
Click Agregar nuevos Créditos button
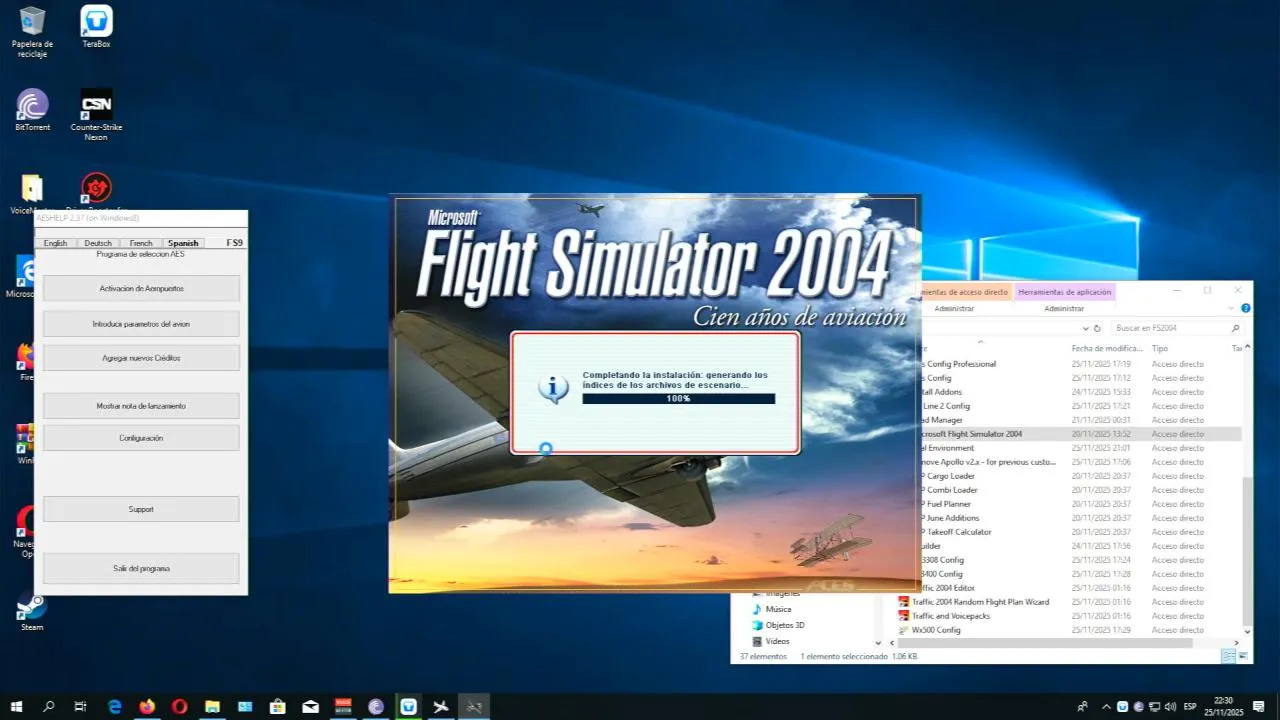click(141, 358)
